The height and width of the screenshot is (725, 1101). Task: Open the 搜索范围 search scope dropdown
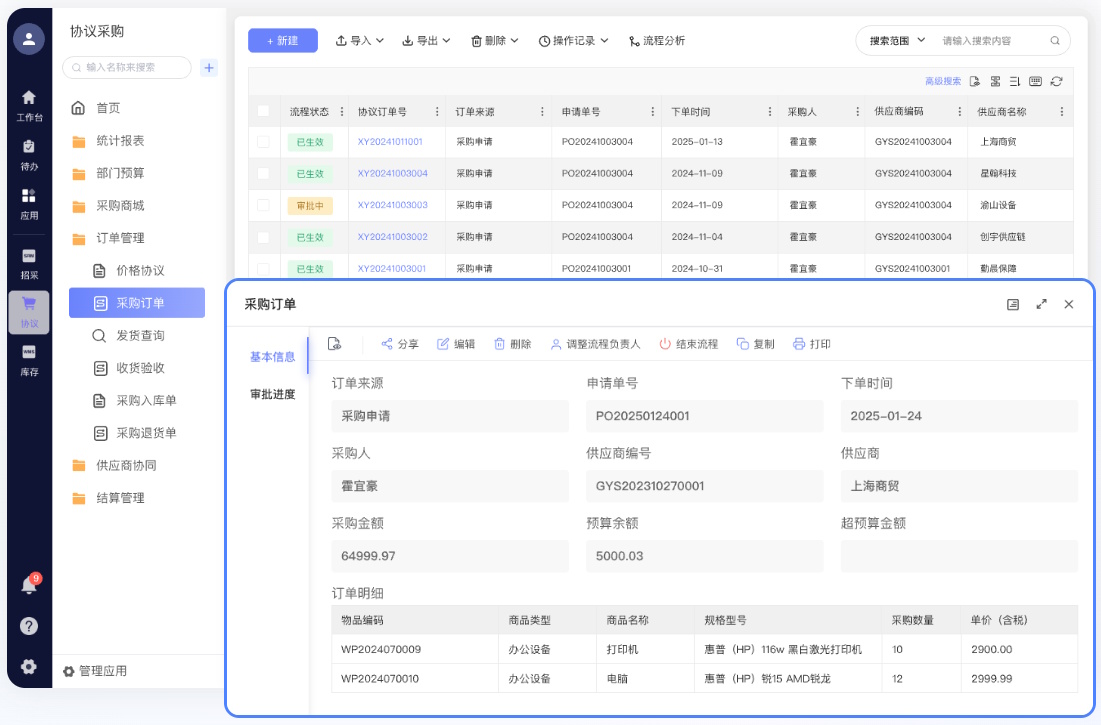pyautogui.click(x=897, y=41)
